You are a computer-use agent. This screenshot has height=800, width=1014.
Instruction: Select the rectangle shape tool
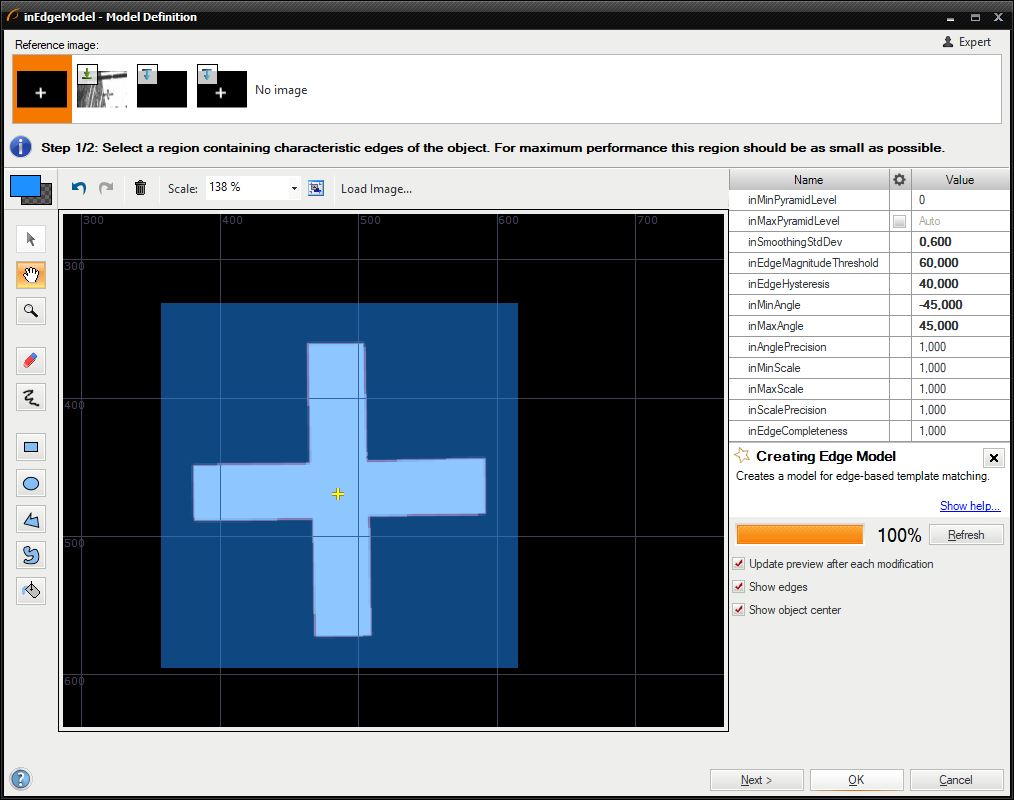click(x=31, y=447)
